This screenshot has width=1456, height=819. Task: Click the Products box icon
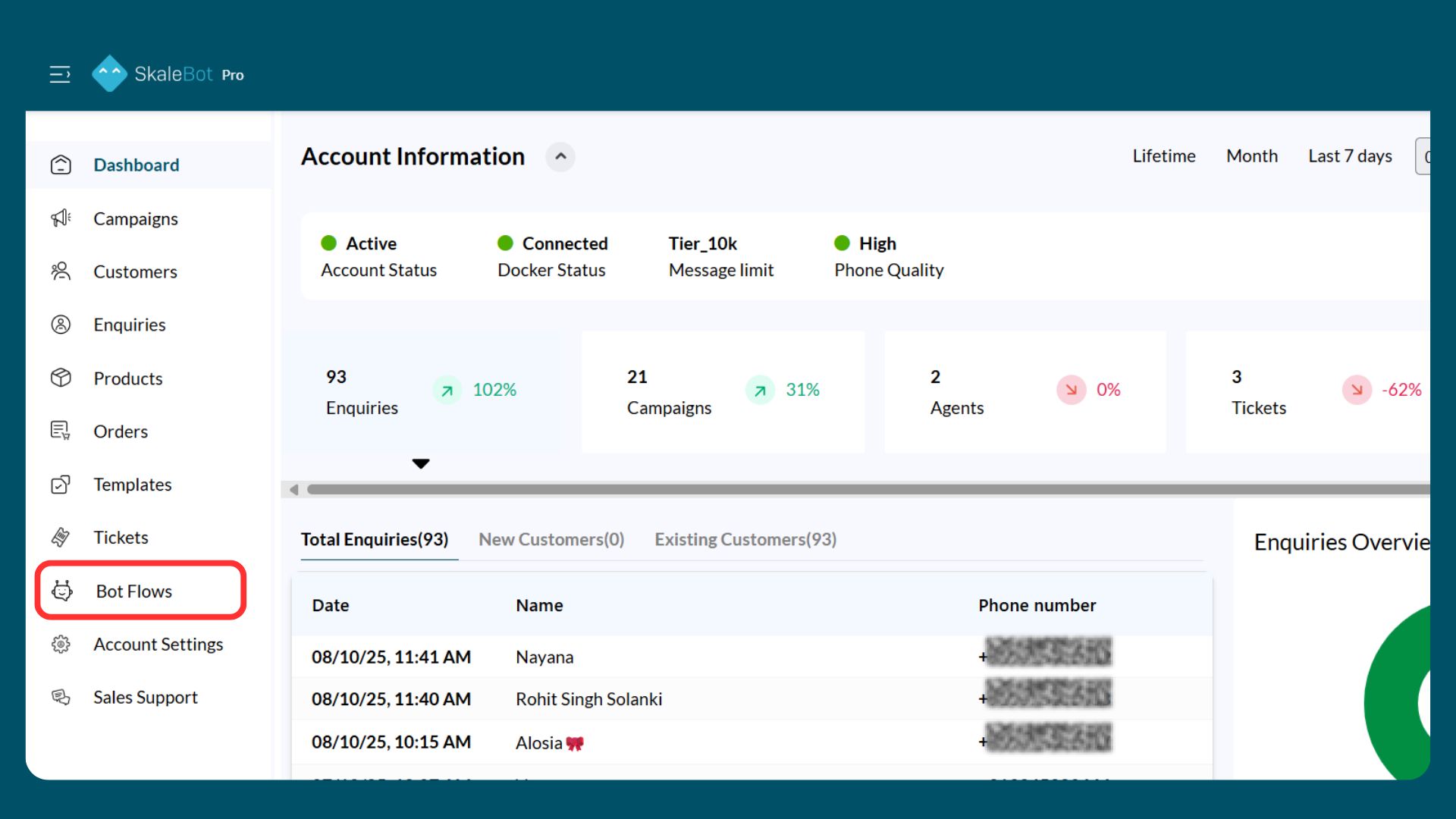[61, 378]
